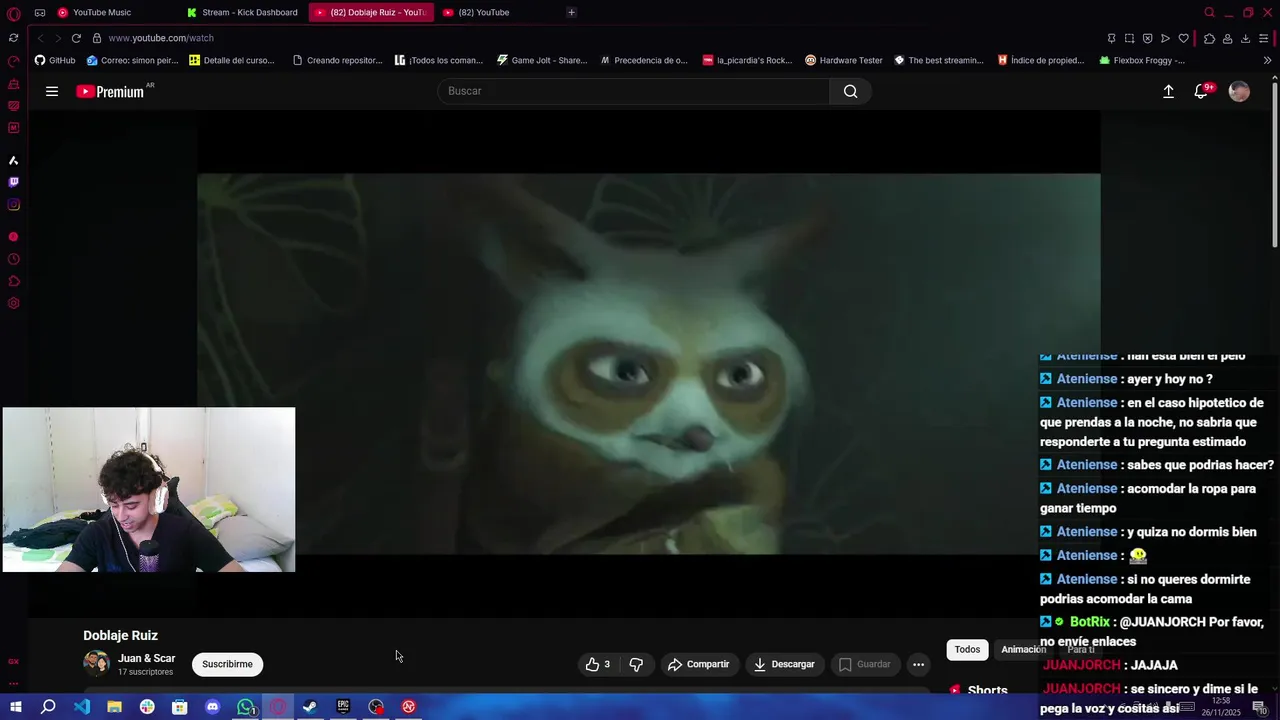Open the Flexbox Froggy bookmark
Image resolution: width=1280 pixels, height=720 pixels.
tap(1141, 60)
